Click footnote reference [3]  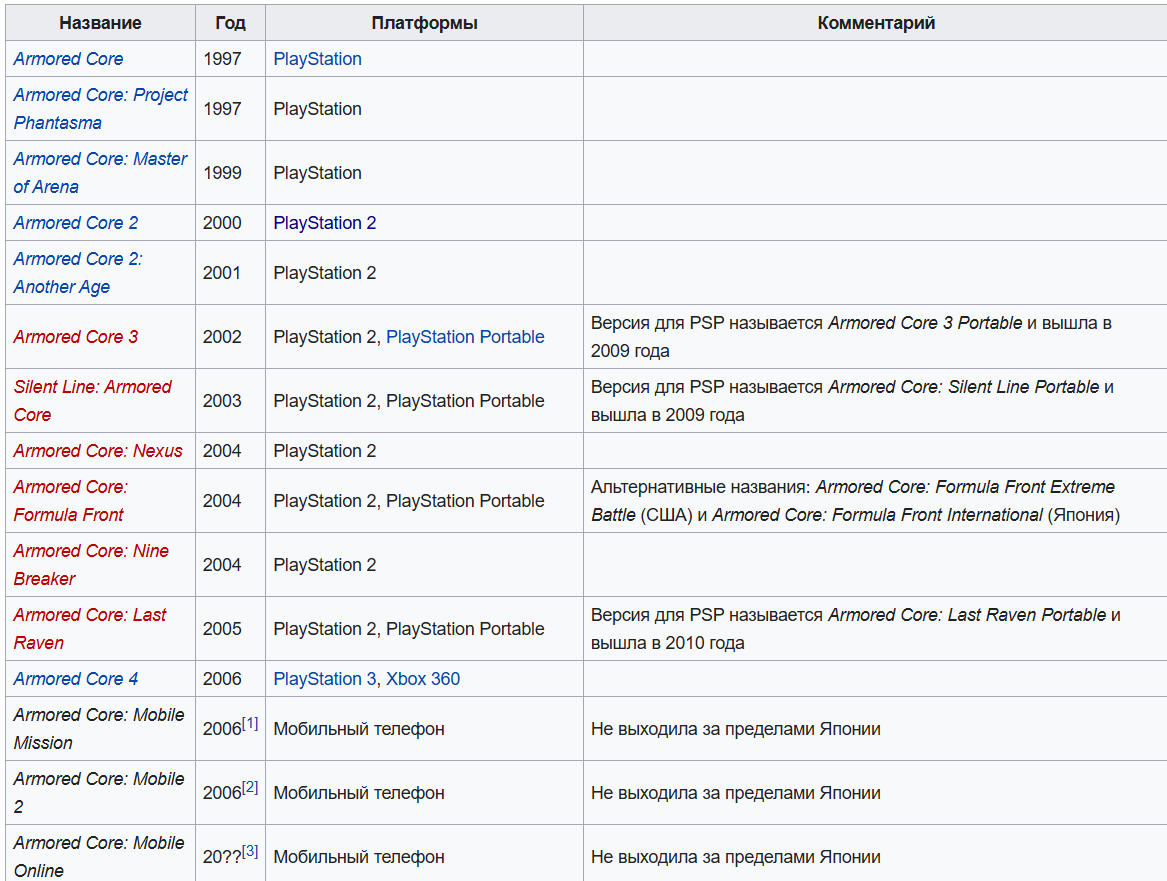250,851
